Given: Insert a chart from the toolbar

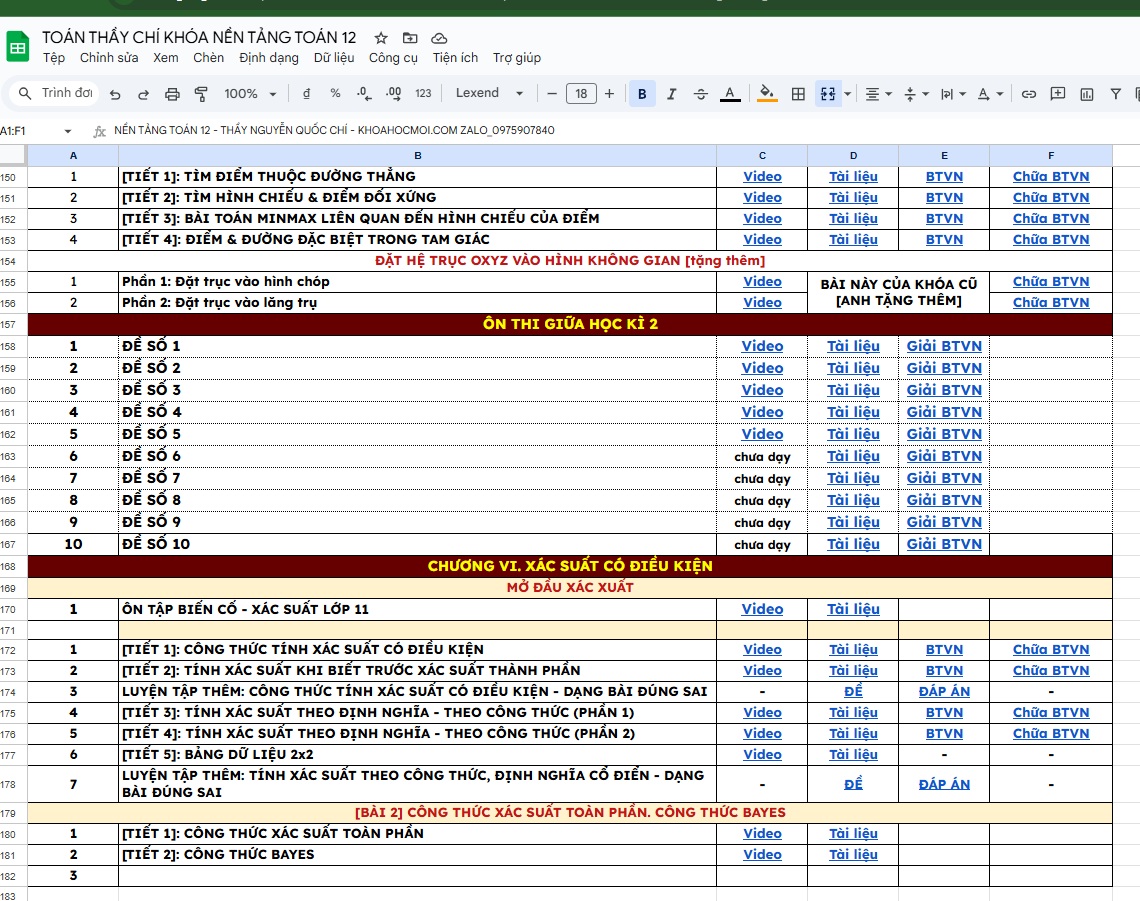Looking at the screenshot, I should point(1087,94).
